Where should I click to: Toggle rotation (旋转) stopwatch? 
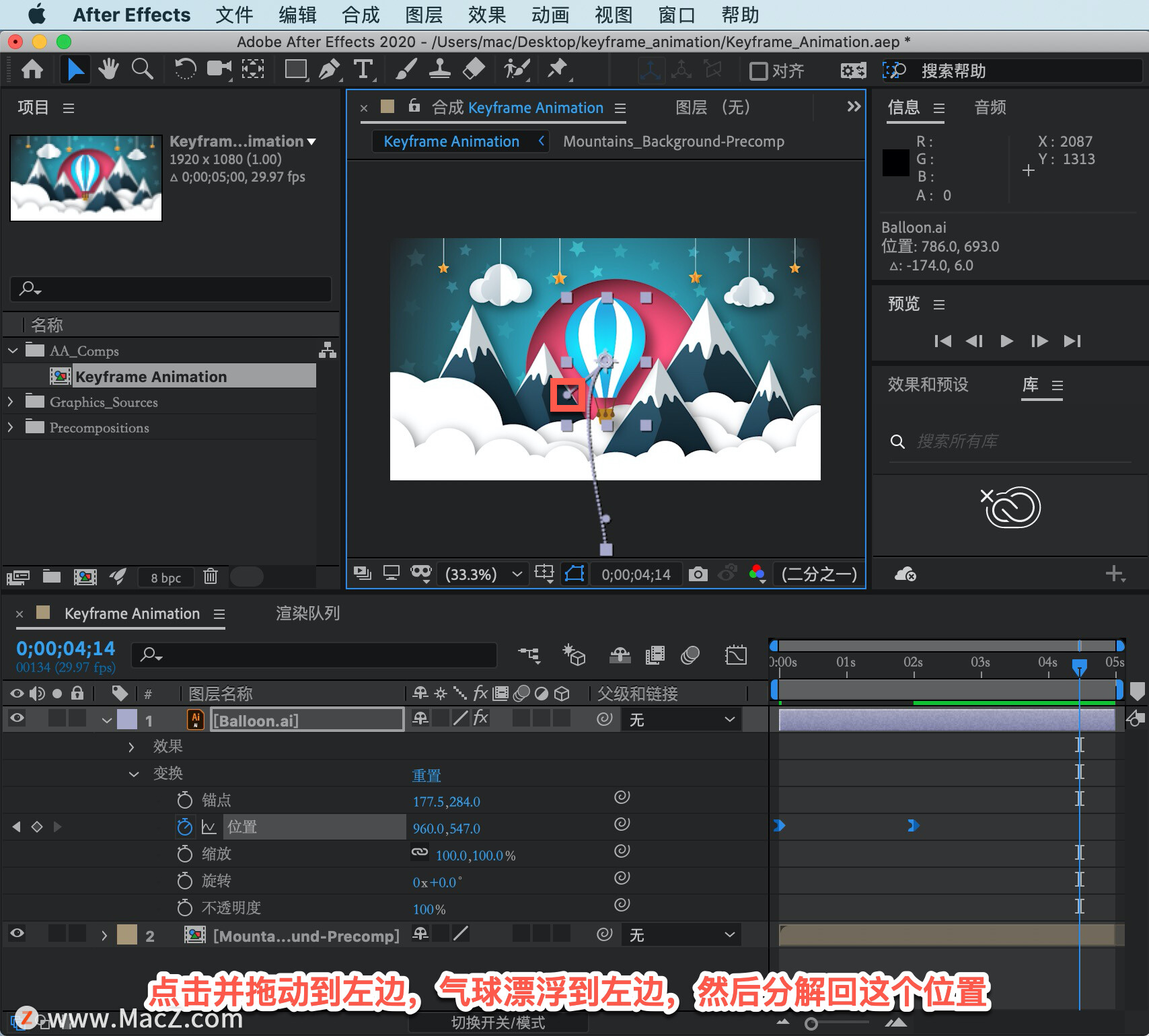pos(184,881)
